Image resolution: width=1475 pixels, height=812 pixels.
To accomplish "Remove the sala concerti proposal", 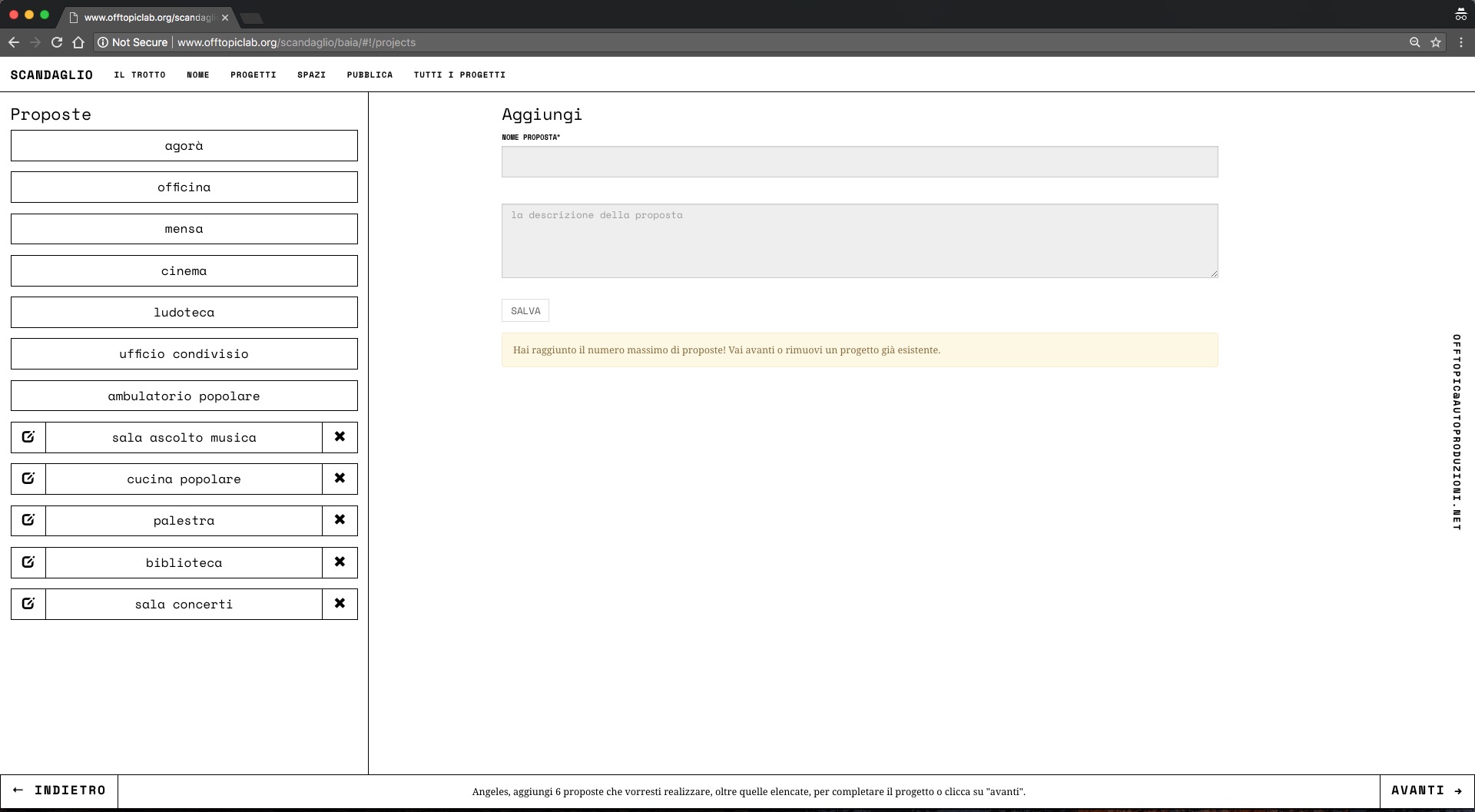I will coord(340,604).
